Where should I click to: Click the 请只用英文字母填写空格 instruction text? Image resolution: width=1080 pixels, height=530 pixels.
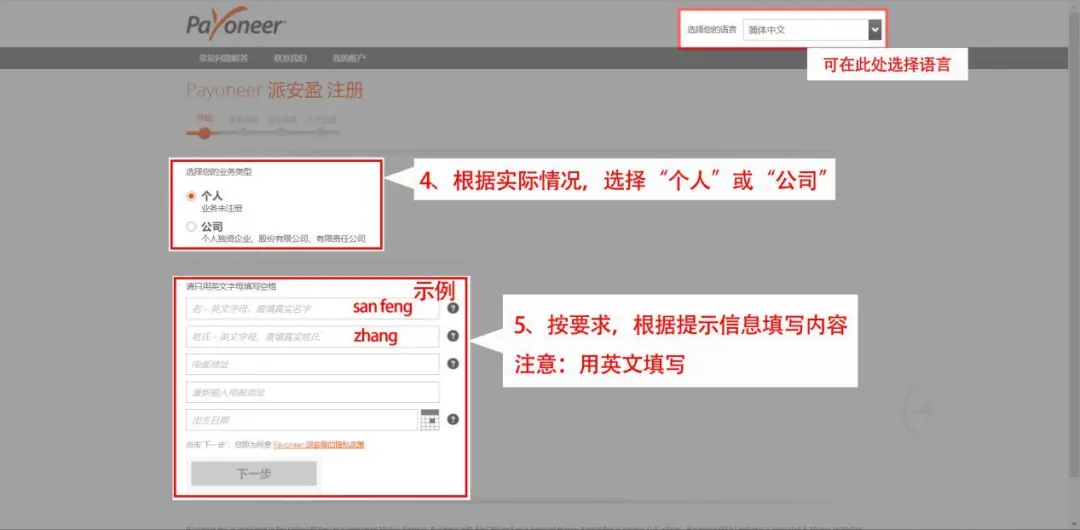pyautogui.click(x=231, y=286)
